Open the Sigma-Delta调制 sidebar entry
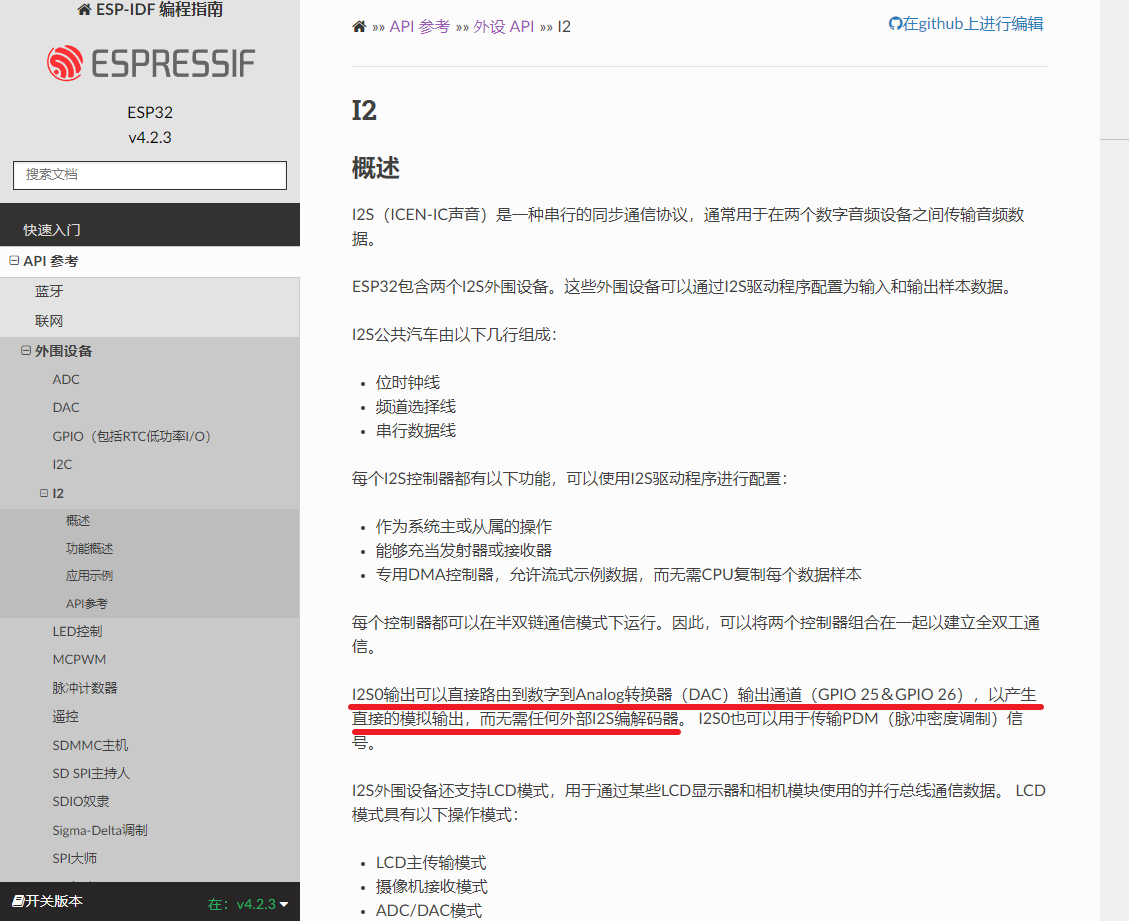Viewport: 1129px width, 921px height. tap(99, 830)
